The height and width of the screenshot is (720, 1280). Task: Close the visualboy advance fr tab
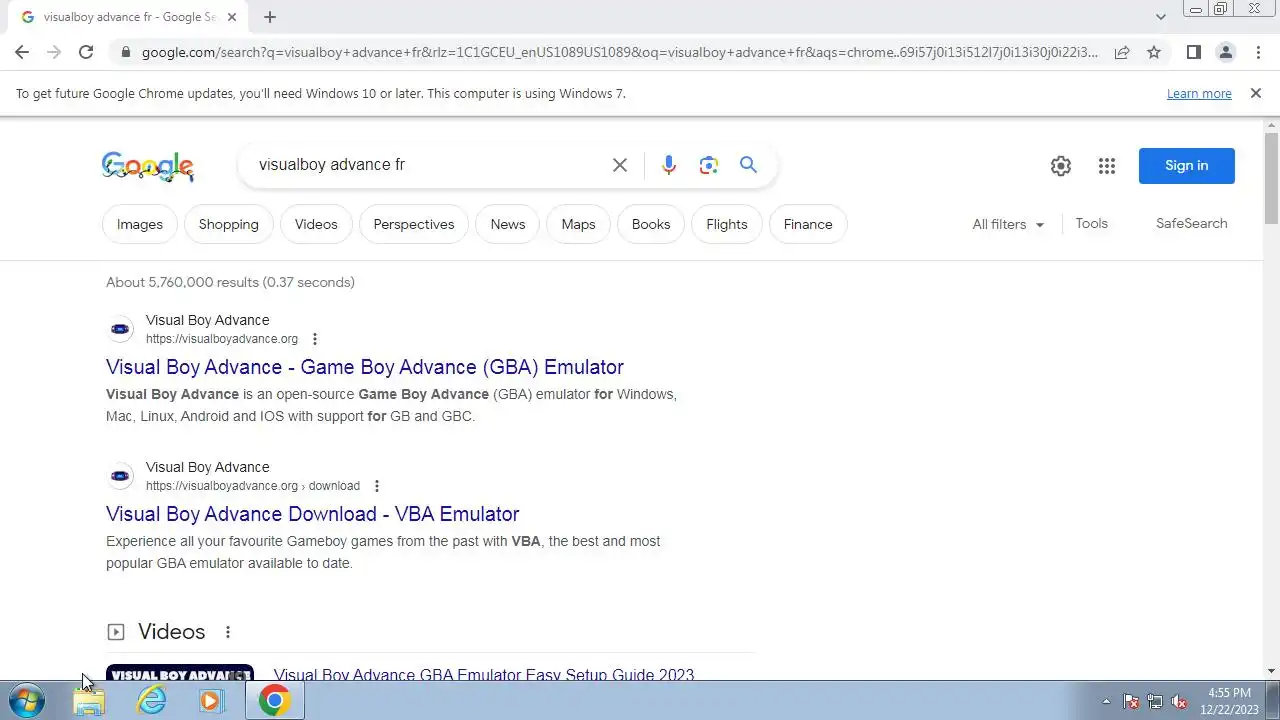(232, 17)
